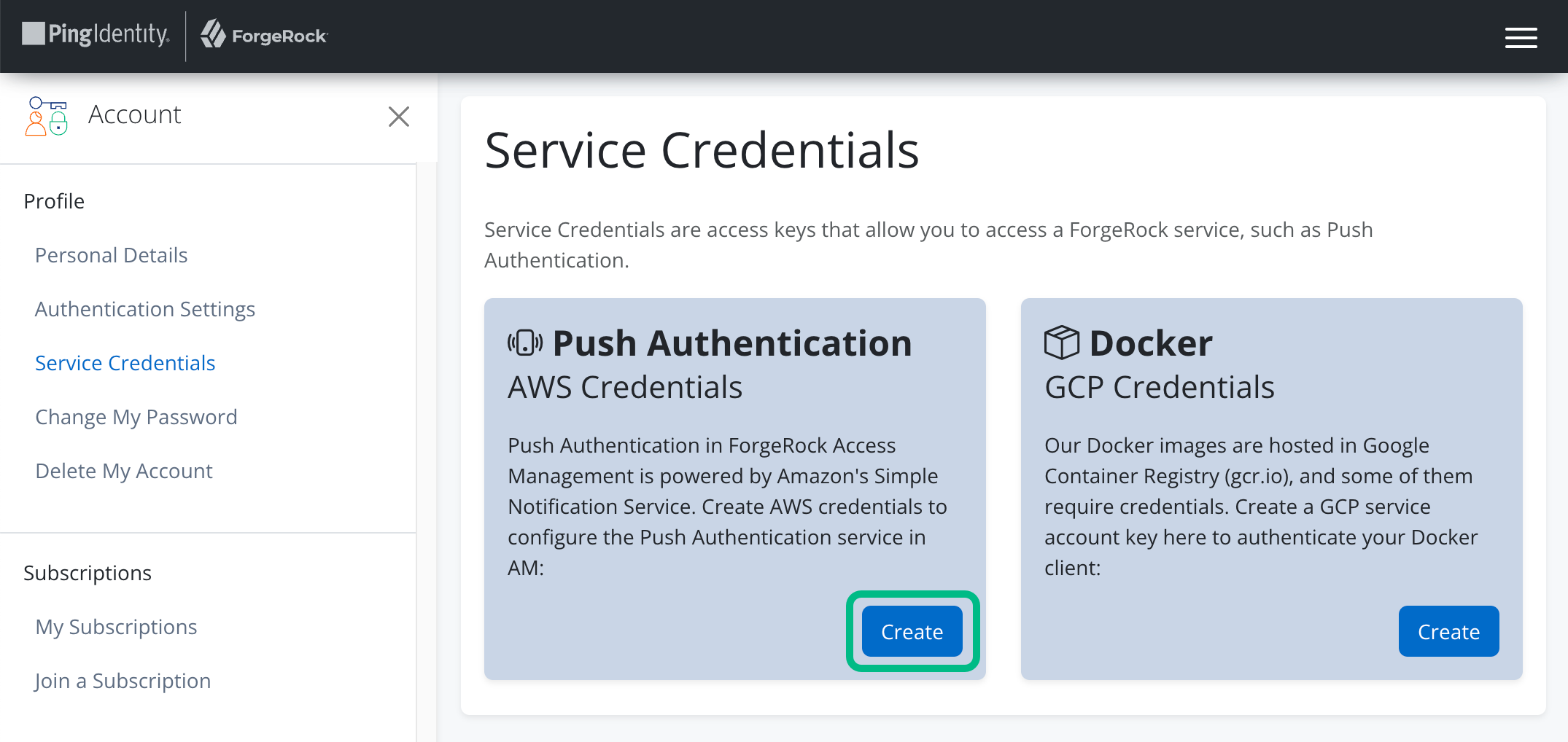
Task: Open Personal Details
Action: [x=112, y=255]
